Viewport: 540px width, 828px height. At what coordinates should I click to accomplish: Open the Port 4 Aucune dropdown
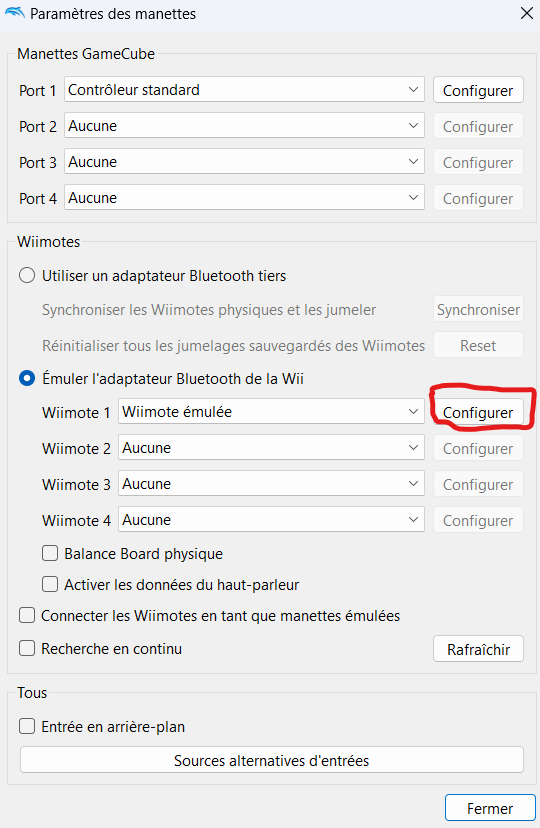tap(244, 197)
